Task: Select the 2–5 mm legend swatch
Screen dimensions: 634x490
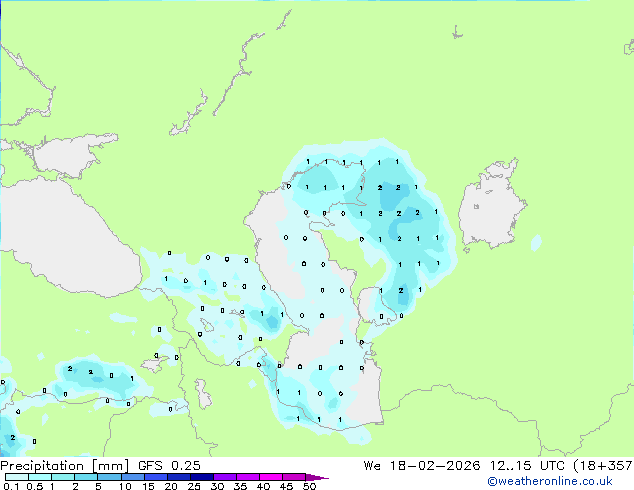Action: [x=86, y=477]
